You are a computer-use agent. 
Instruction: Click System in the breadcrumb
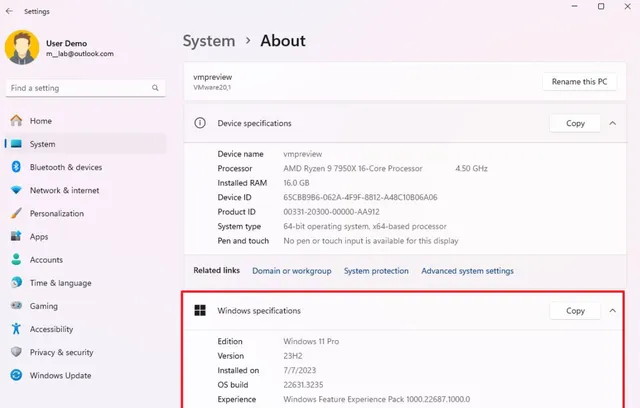pyautogui.click(x=209, y=41)
